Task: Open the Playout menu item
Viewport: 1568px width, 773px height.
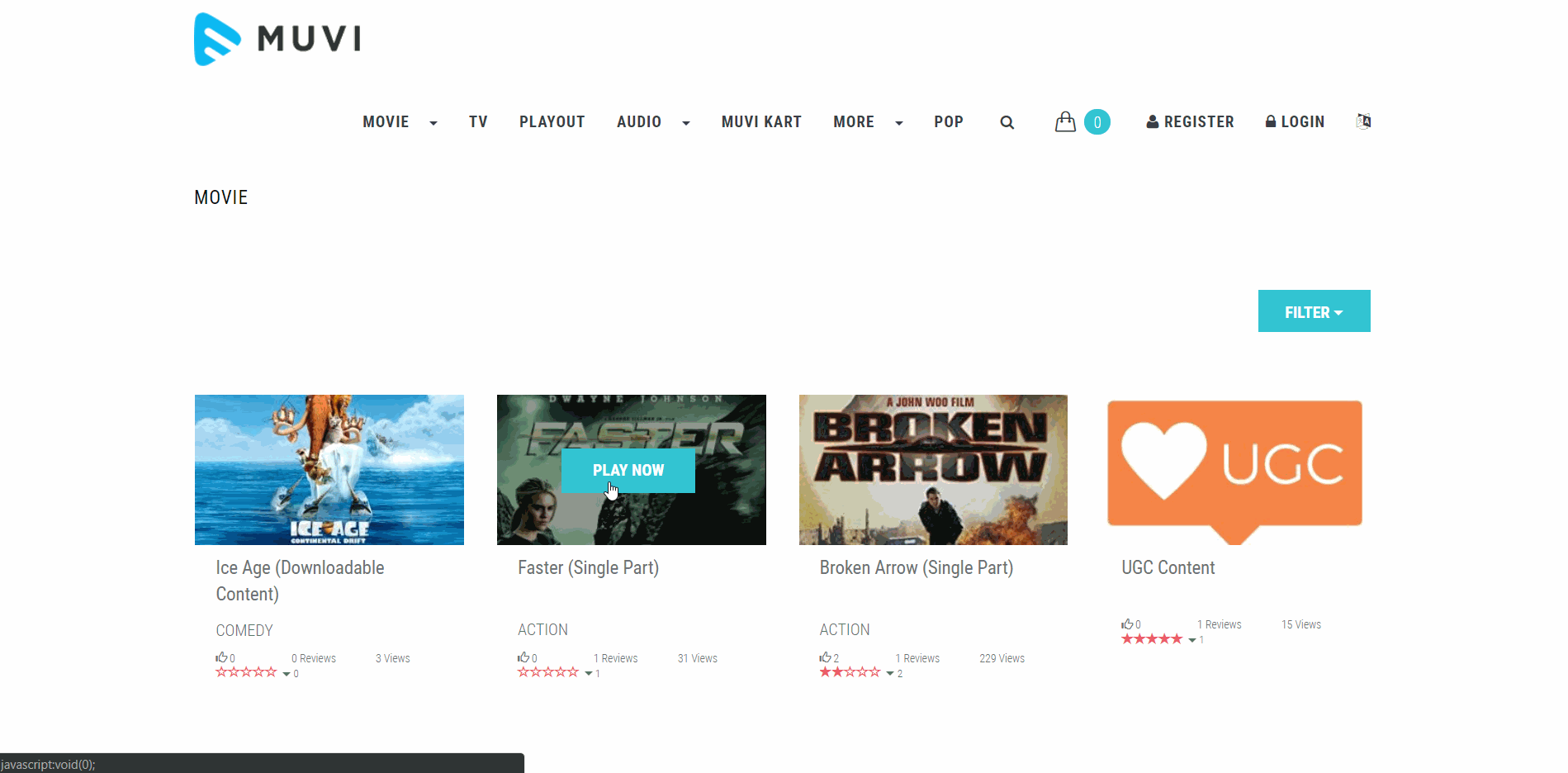Action: (552, 122)
